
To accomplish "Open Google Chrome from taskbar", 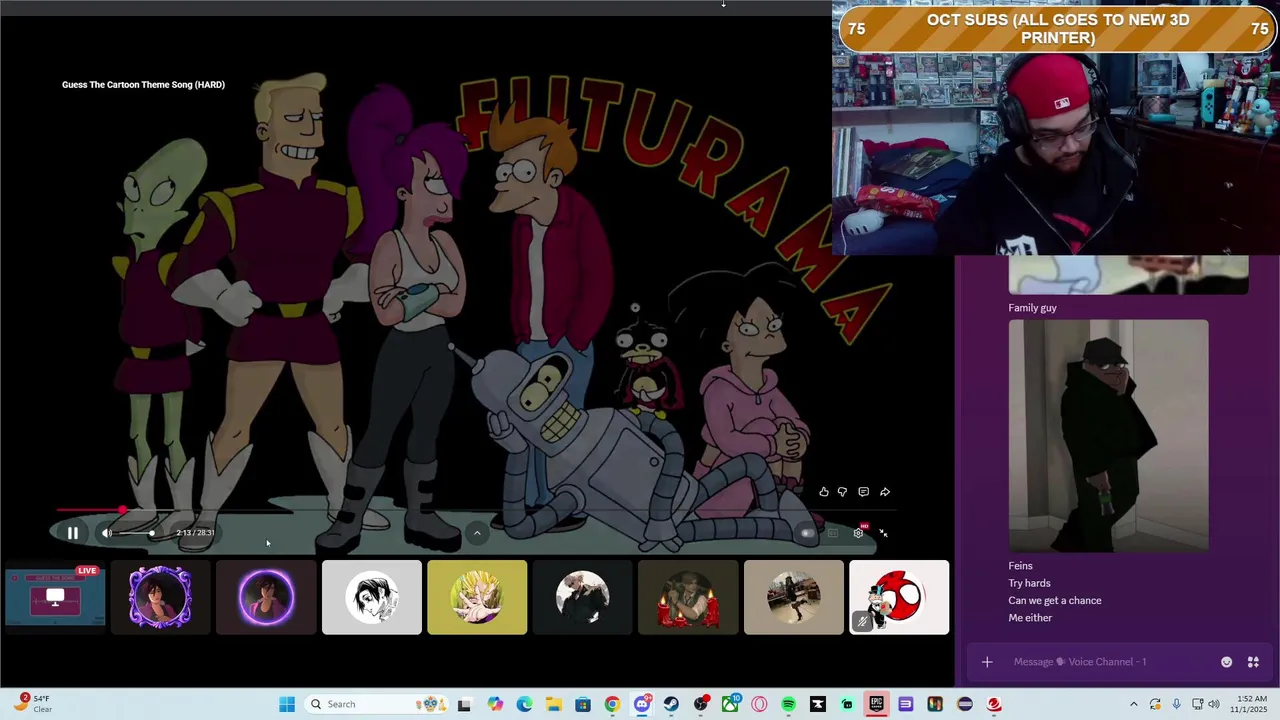I will click(x=612, y=704).
